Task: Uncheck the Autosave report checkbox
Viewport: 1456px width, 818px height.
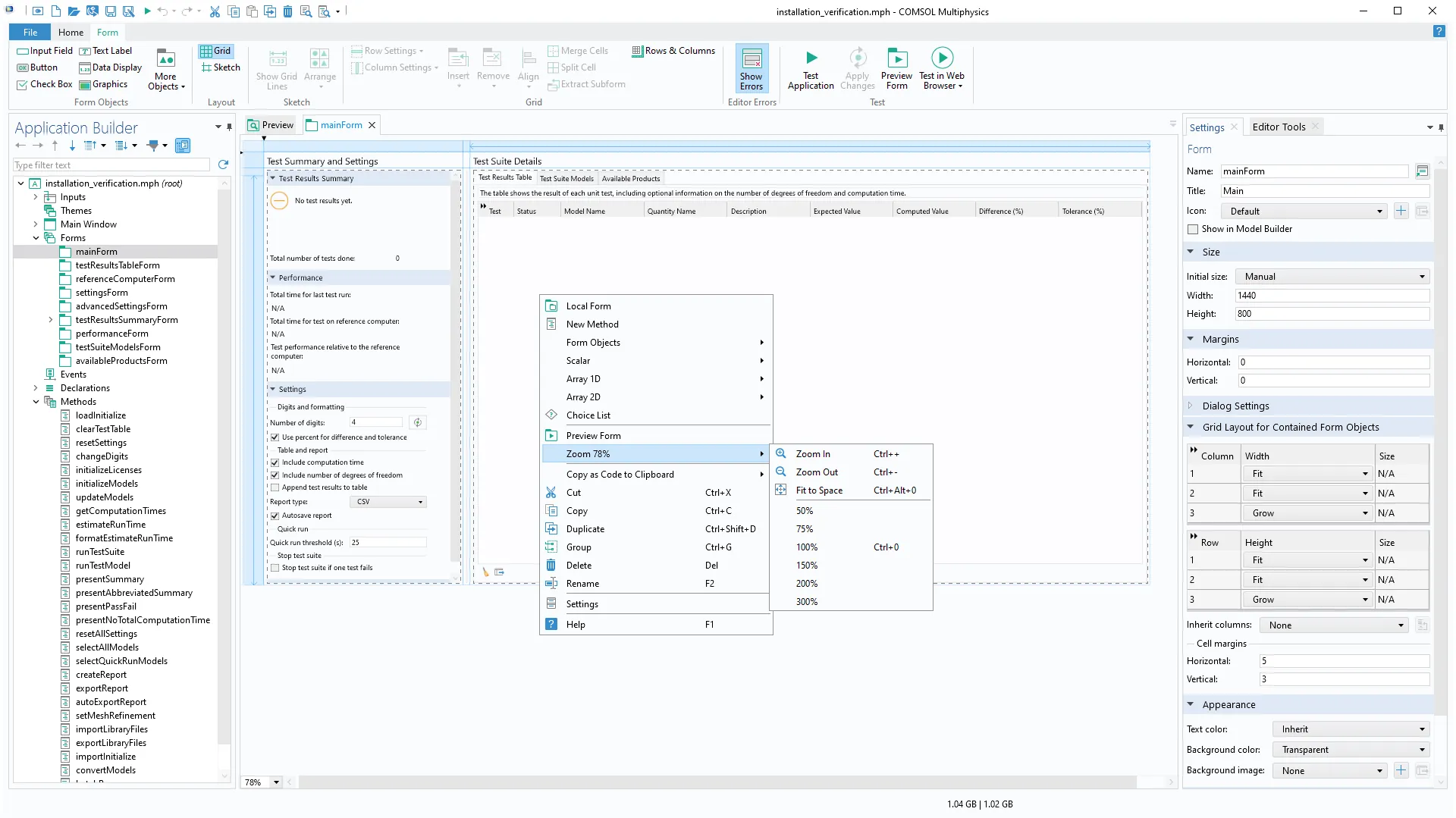Action: 275,516
